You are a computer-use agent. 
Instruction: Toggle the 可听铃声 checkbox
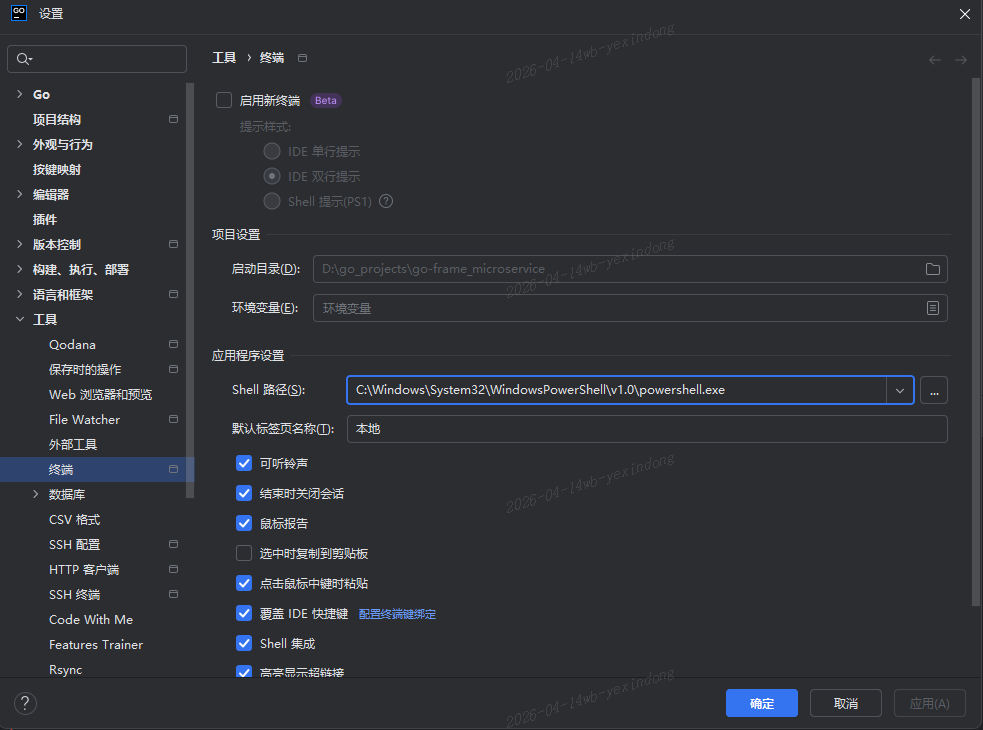pos(244,463)
